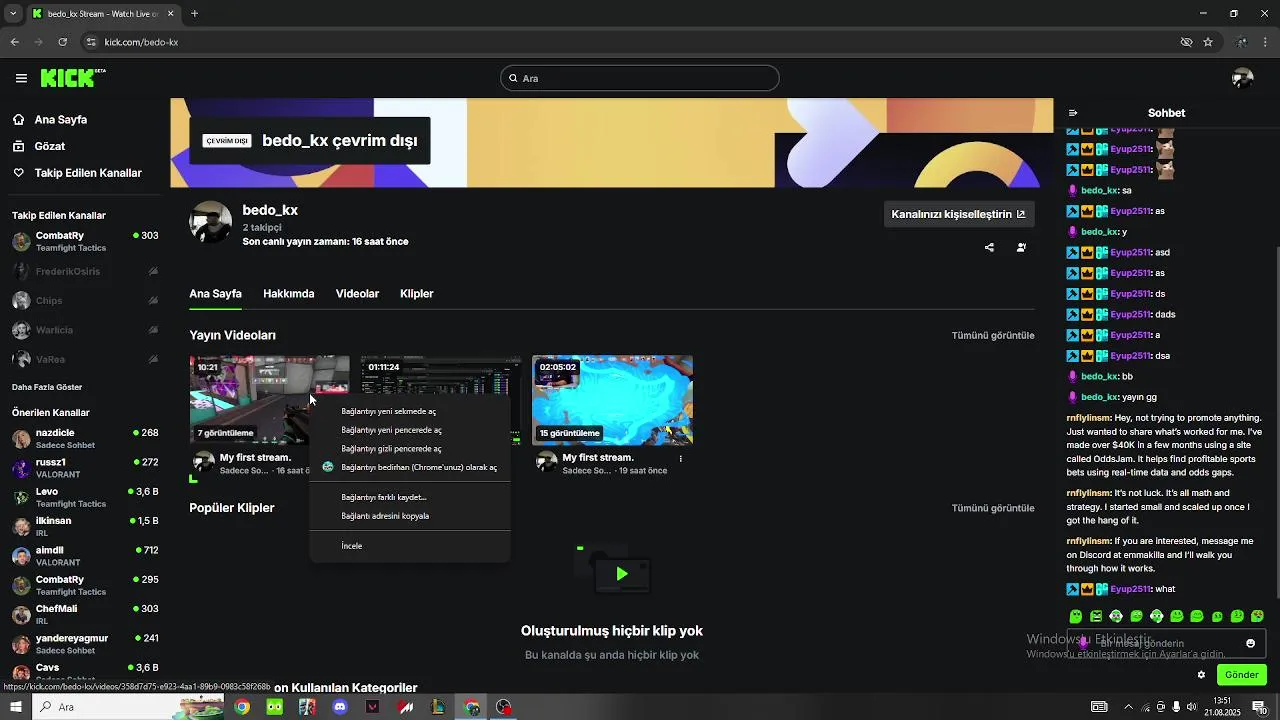Image resolution: width=1280 pixels, height=720 pixels.
Task: Open russz1 Valorant channel
Action: tap(85, 468)
